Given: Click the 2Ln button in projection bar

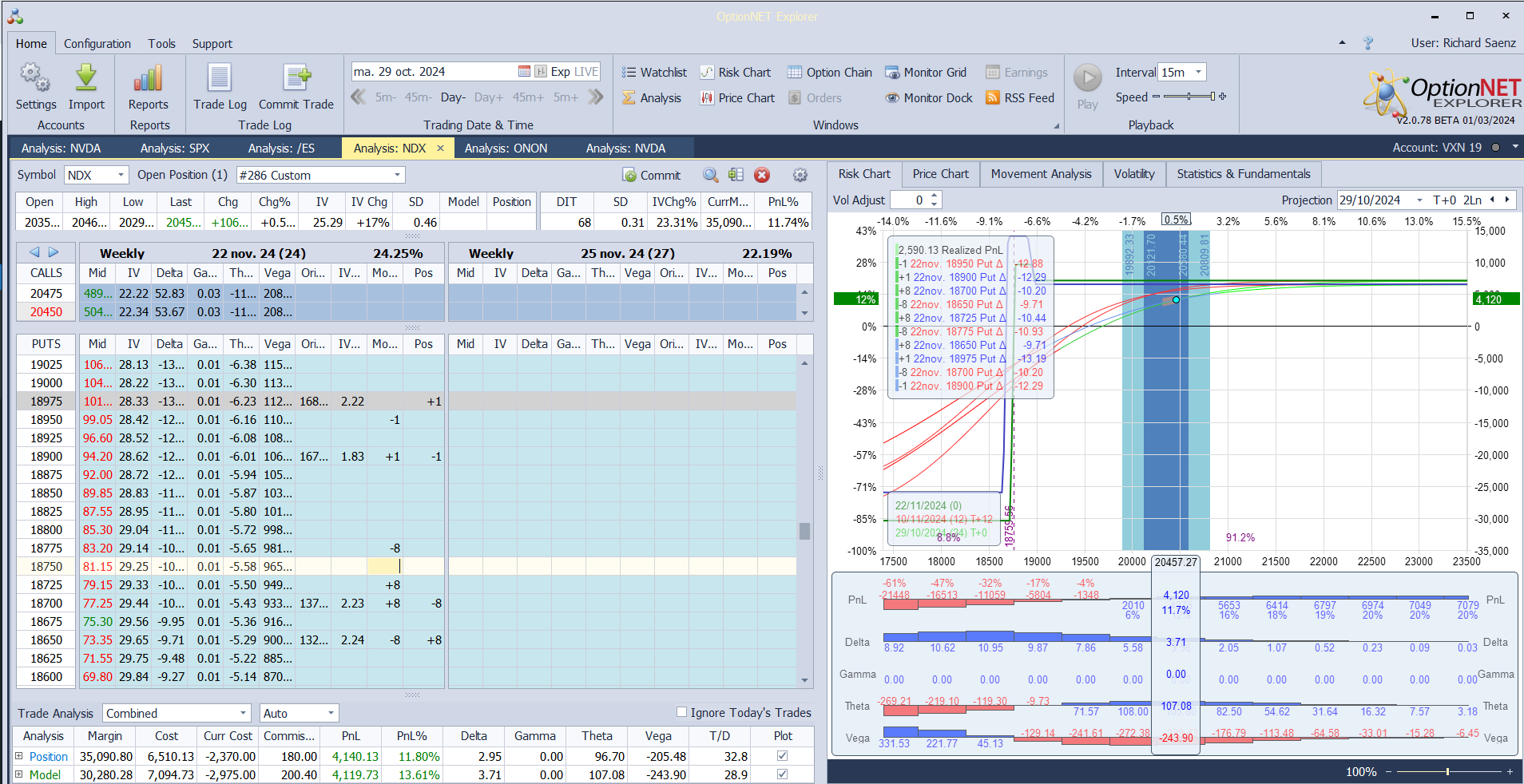Looking at the screenshot, I should 1472,200.
